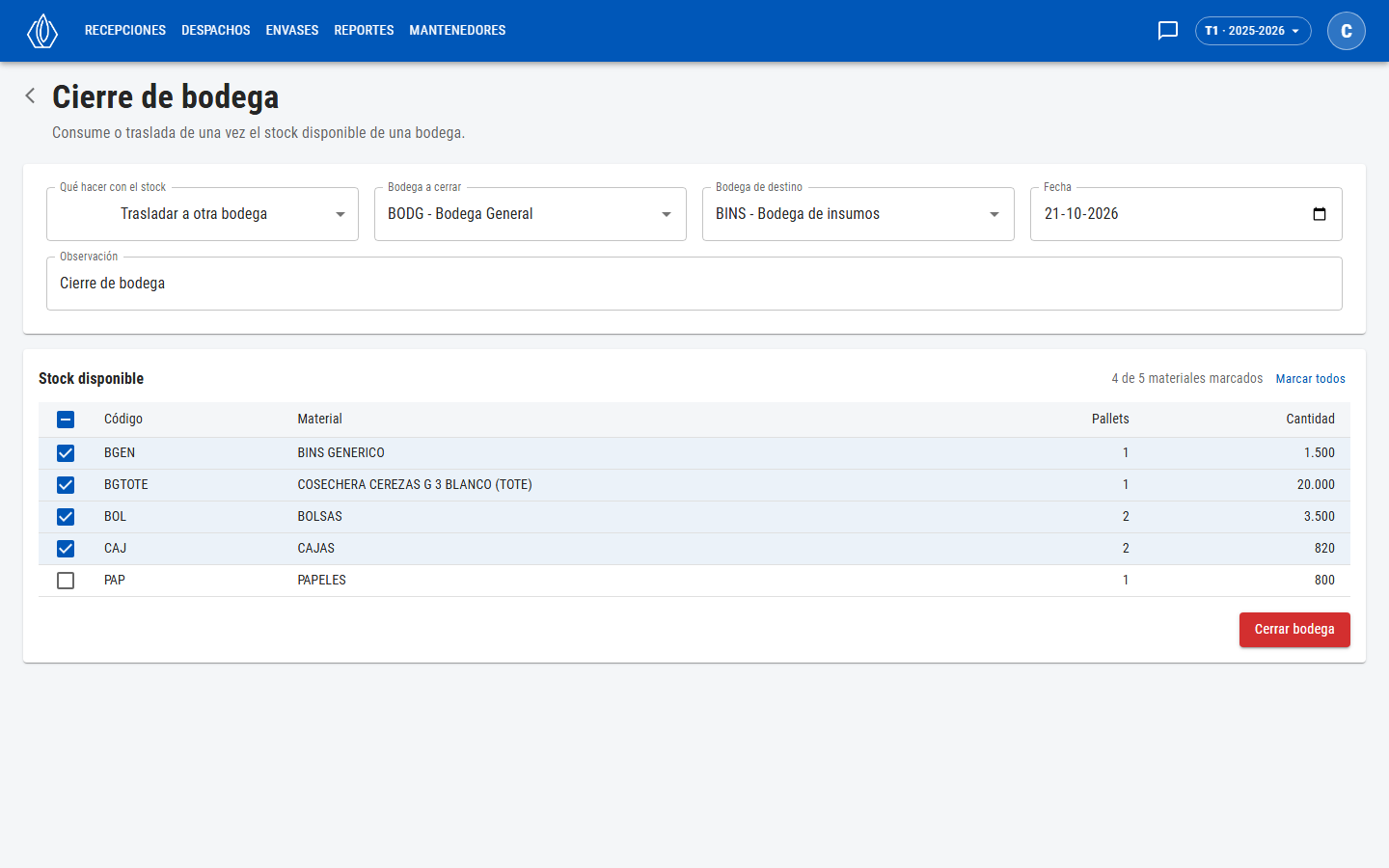Open the Mantenedores menu
This screenshot has width=1389, height=868.
pos(457,31)
